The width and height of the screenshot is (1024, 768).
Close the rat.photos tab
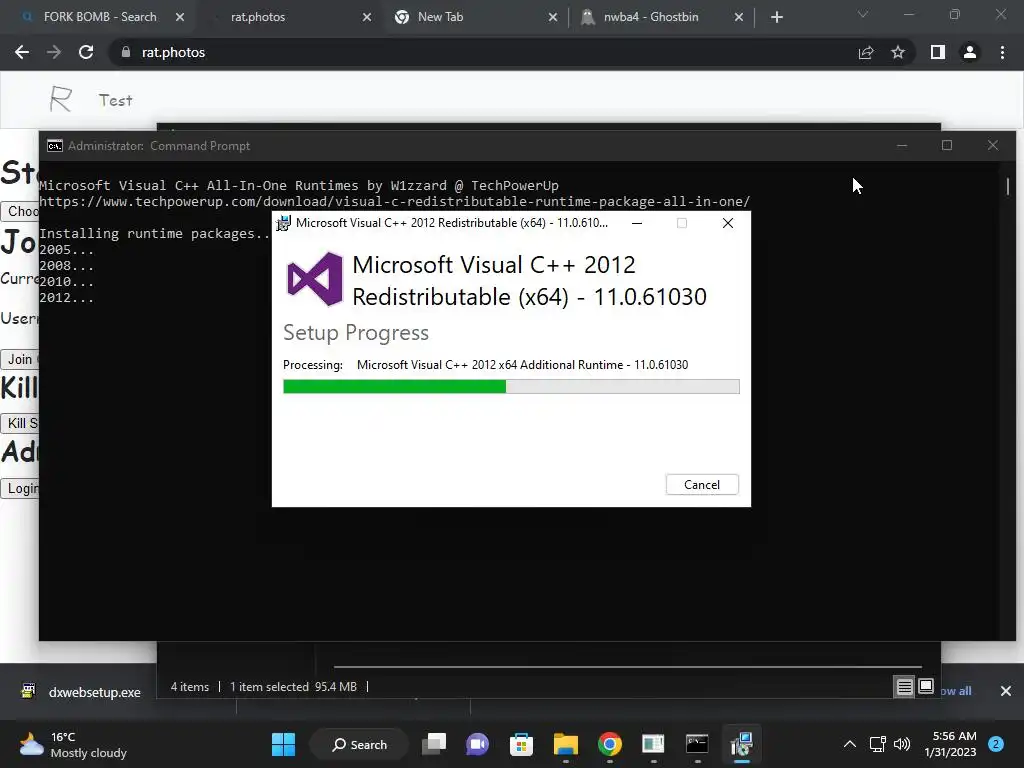pos(367,18)
